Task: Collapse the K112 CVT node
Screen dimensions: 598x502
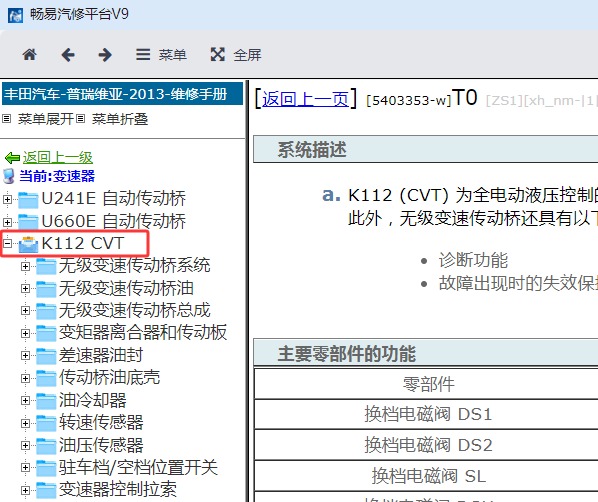Action: pyautogui.click(x=7, y=243)
